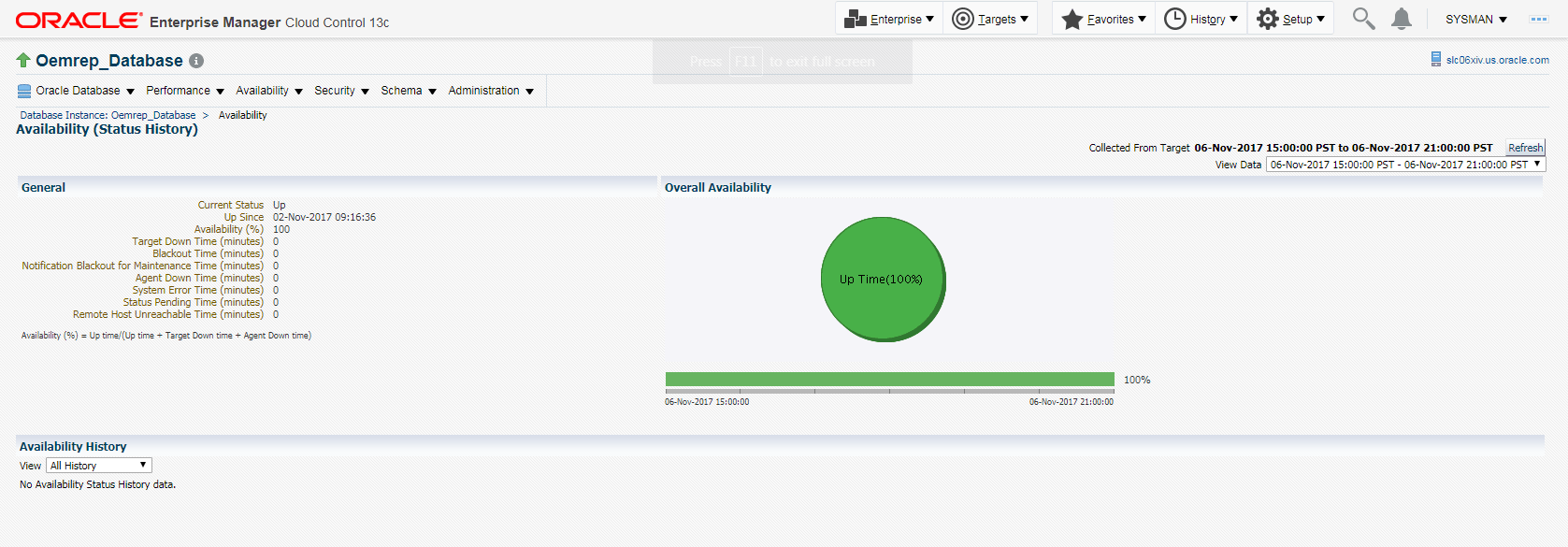The image size is (1568, 547).
Task: Click the green availability timeline bar
Action: click(889, 379)
